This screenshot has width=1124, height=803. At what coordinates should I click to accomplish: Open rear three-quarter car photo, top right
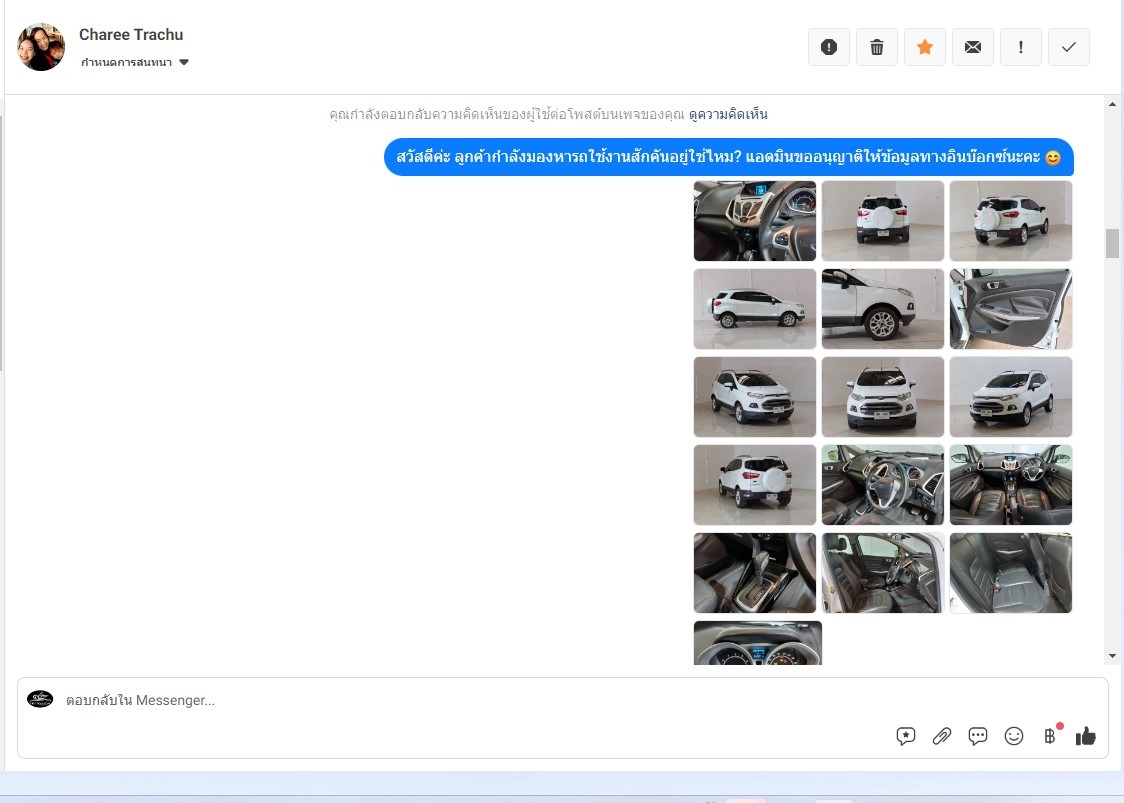pos(1011,221)
